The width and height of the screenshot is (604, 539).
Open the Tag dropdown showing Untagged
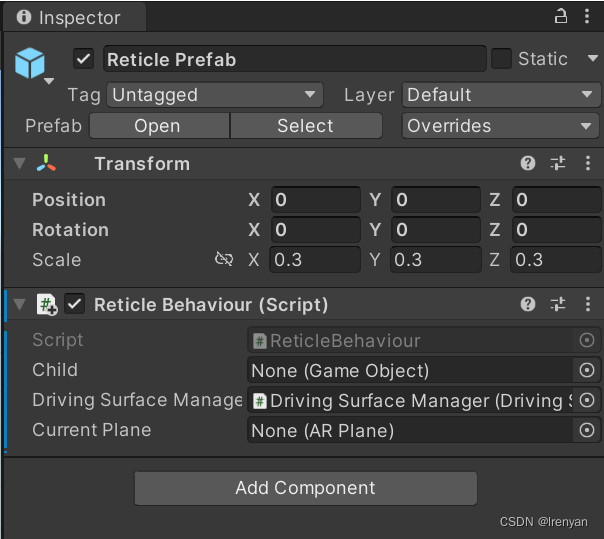coord(214,95)
